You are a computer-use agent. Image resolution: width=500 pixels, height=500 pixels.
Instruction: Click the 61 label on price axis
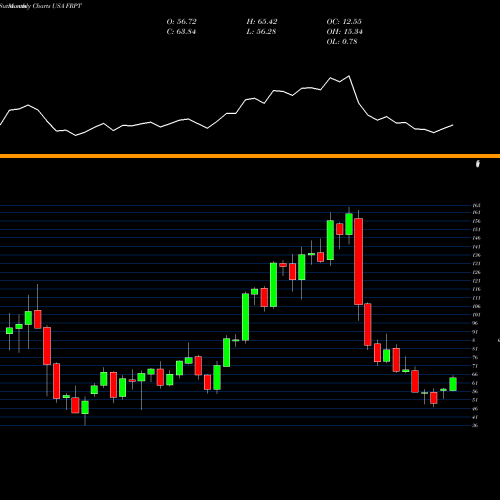475,383
